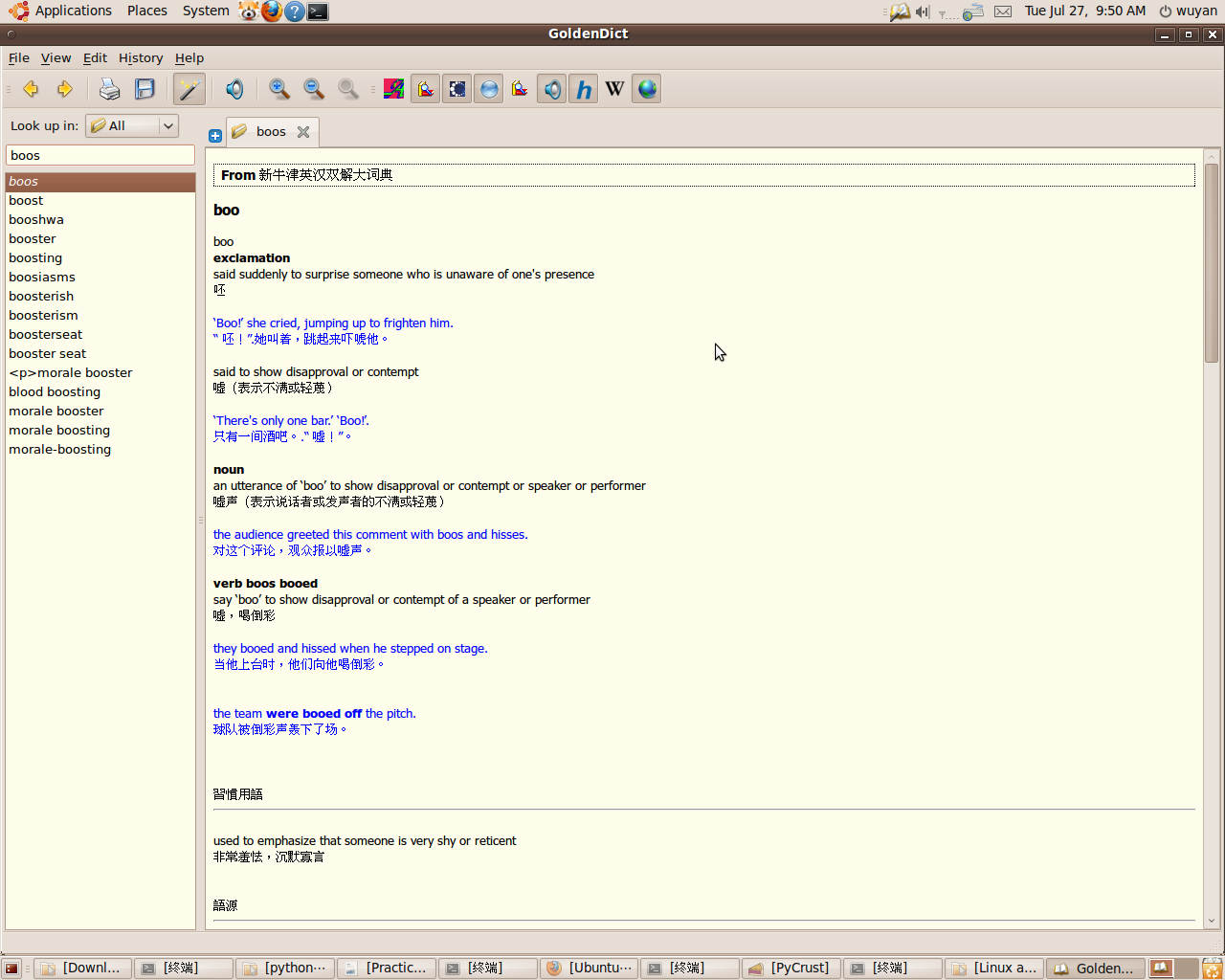The height and width of the screenshot is (980, 1225).
Task: Switch to the [Downl… taskbar window
Action: point(82,969)
